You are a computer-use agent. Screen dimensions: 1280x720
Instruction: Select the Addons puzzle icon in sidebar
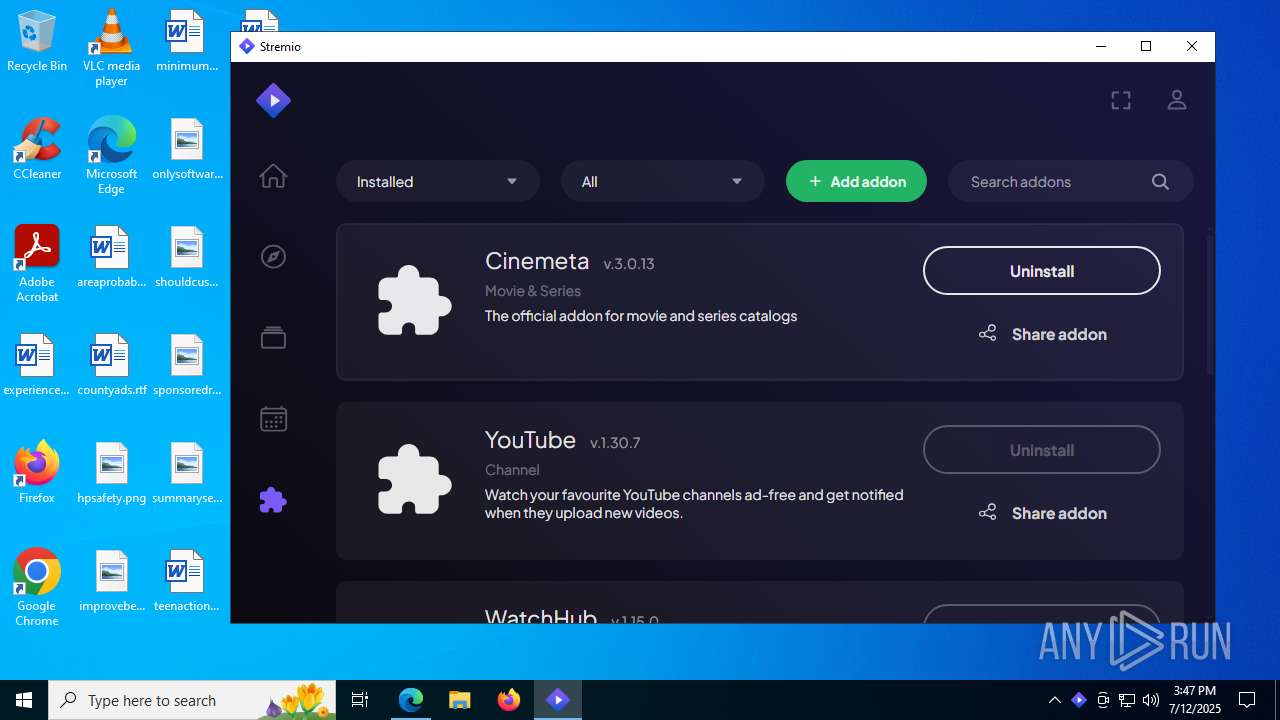(273, 500)
